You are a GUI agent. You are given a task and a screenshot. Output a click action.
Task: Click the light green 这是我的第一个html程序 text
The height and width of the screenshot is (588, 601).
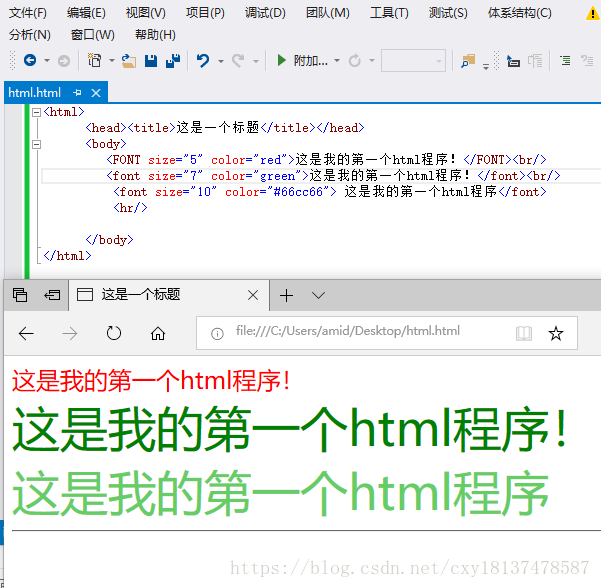281,494
